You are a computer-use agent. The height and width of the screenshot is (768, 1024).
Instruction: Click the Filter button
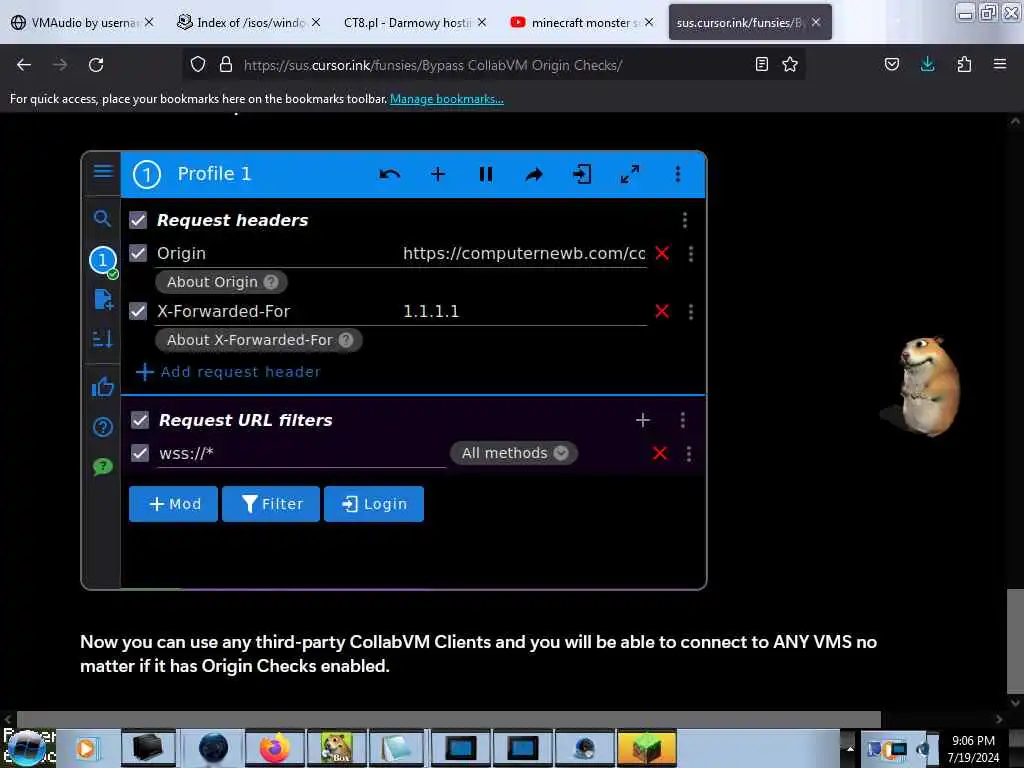[271, 504]
